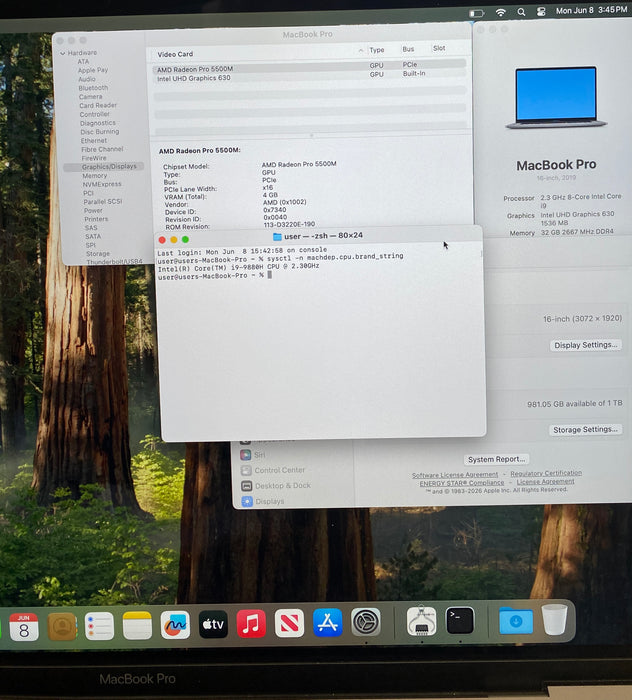Select Ethernet in hardware list
The image size is (632, 700).
(93, 141)
